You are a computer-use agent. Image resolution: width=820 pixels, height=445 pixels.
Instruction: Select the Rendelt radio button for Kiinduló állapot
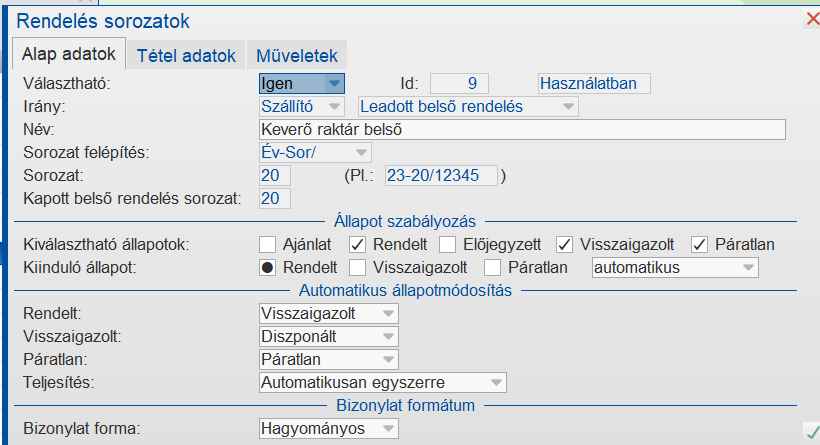pyautogui.click(x=267, y=267)
